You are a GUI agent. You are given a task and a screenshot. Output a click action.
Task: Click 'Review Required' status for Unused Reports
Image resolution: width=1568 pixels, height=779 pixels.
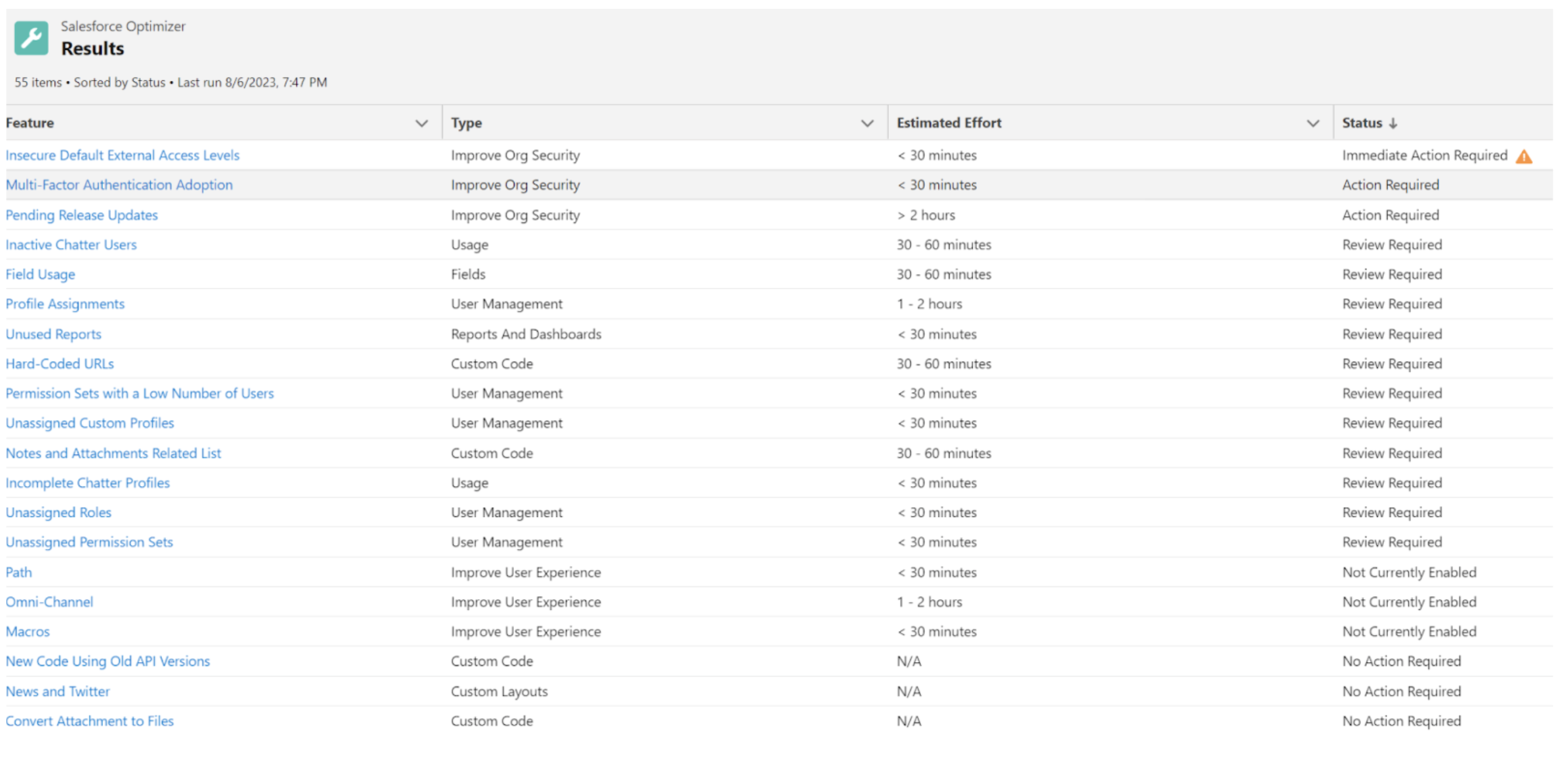[1392, 334]
